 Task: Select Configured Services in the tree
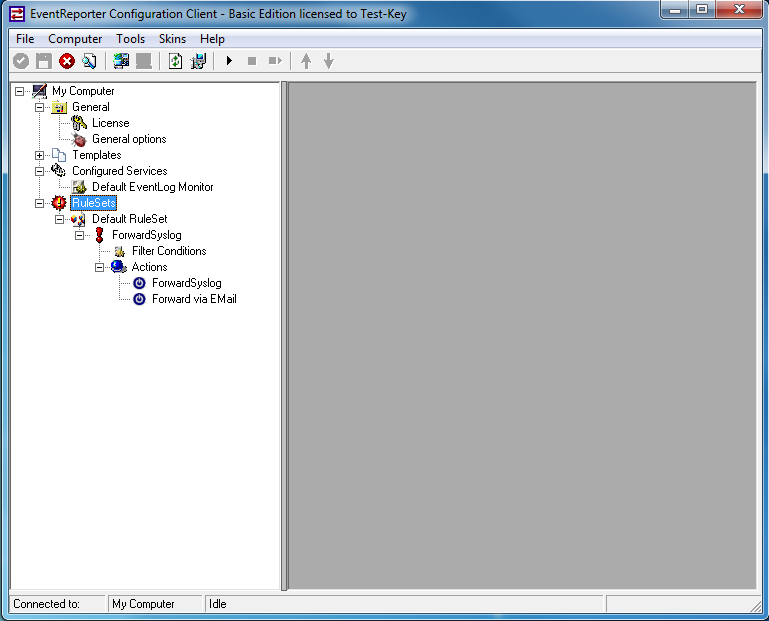click(120, 171)
